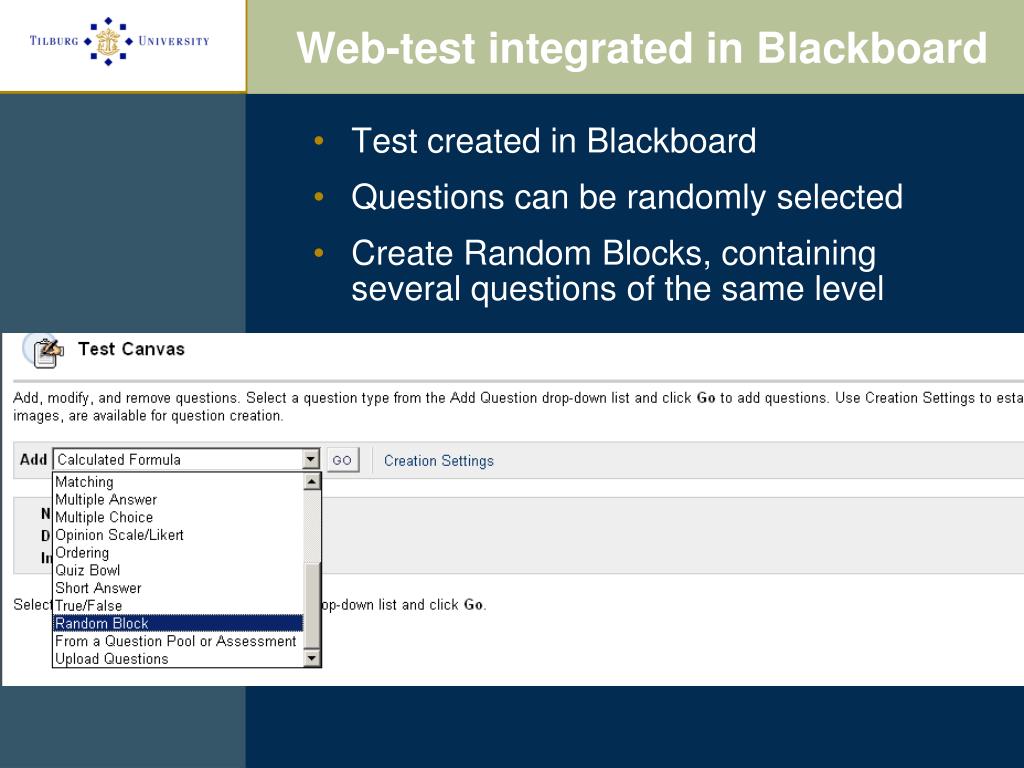Click the dropdown list scrollbar thumb

point(312,606)
